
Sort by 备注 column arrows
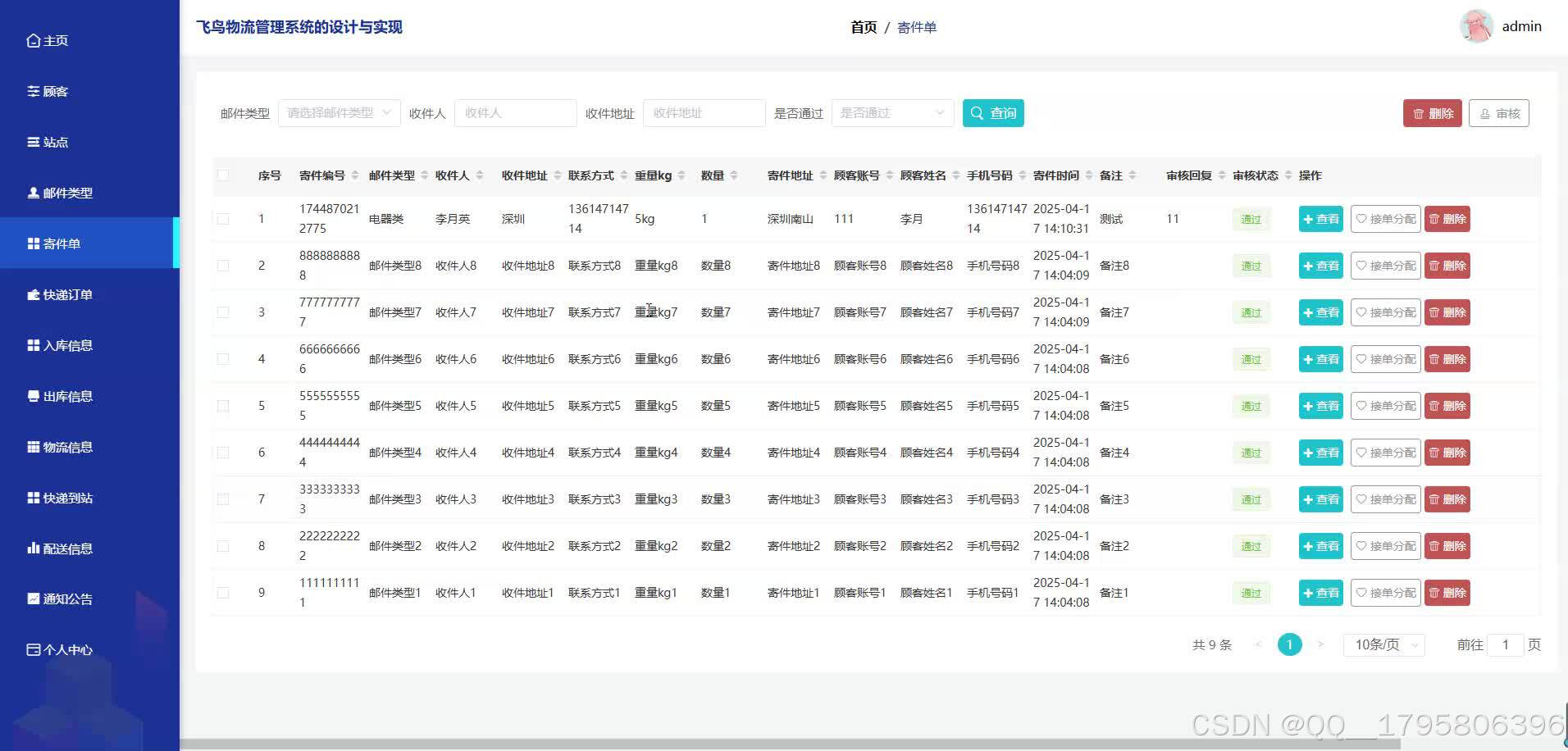pos(1132,175)
